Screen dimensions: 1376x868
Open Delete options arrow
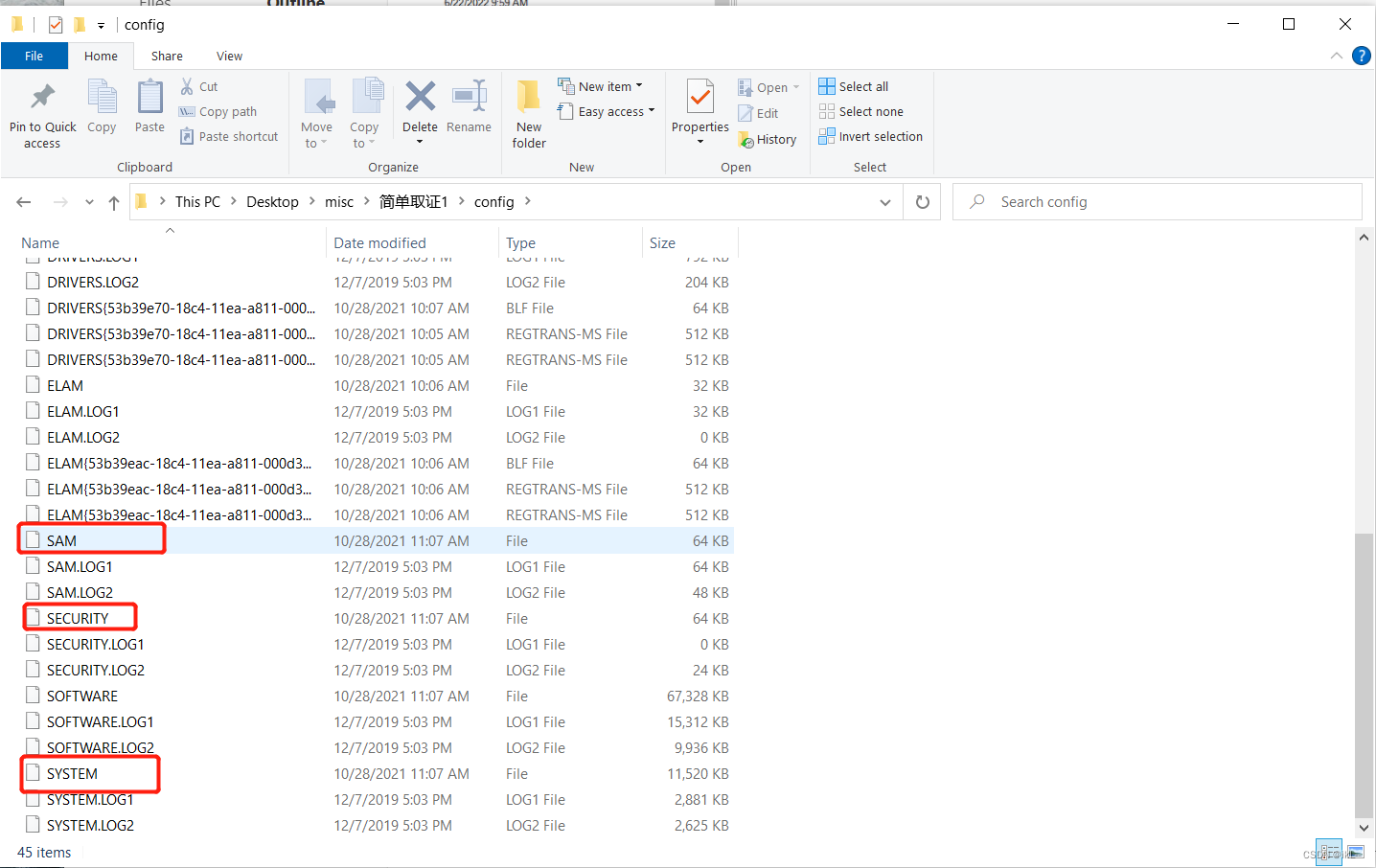tap(420, 143)
